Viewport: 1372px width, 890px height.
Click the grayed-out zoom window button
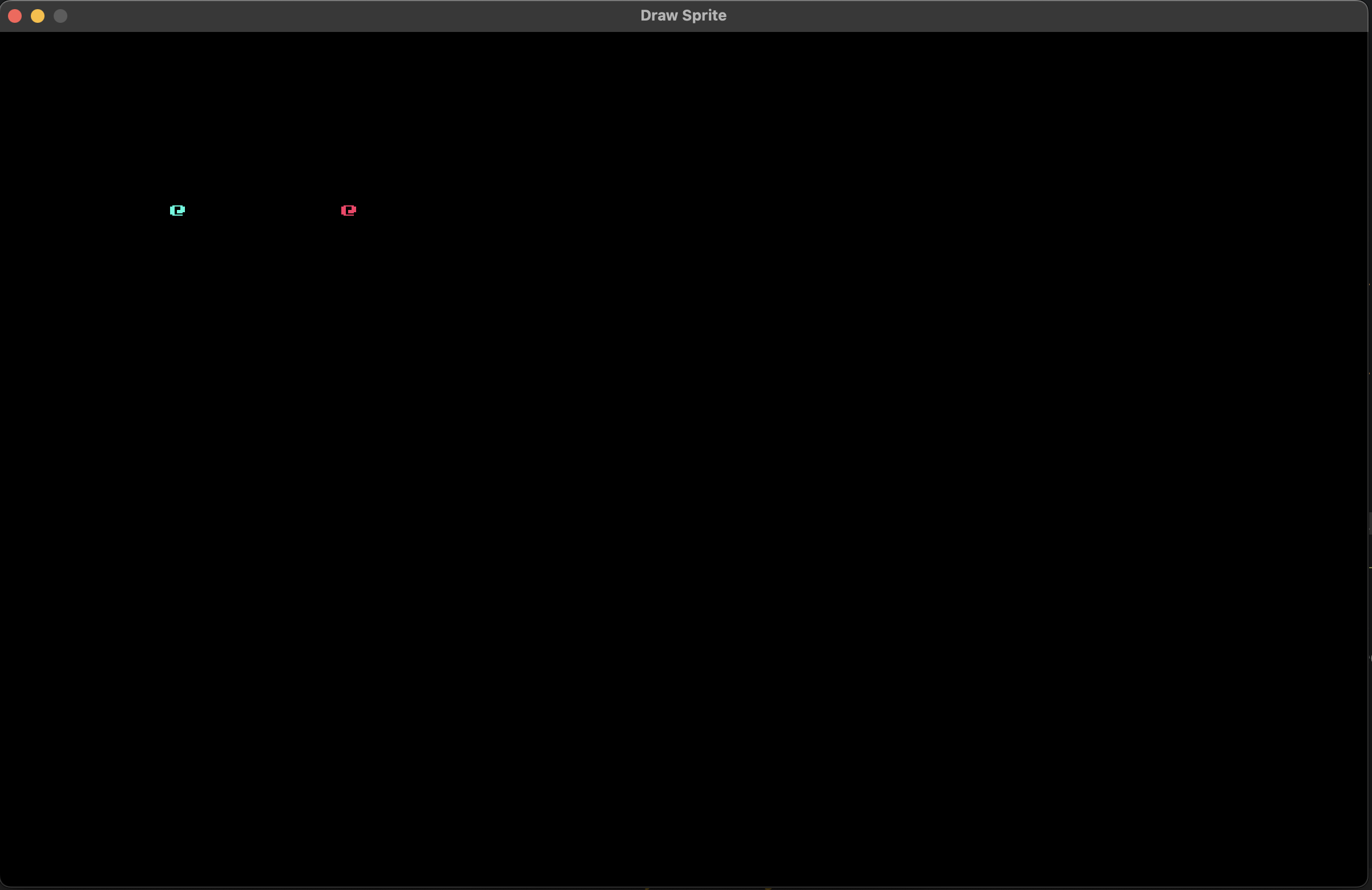pyautogui.click(x=60, y=16)
